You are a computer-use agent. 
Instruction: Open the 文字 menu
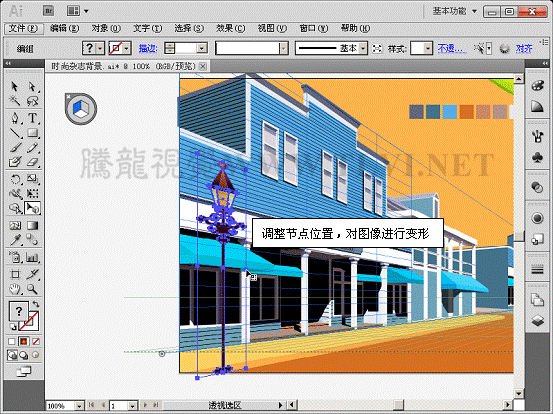click(x=147, y=28)
